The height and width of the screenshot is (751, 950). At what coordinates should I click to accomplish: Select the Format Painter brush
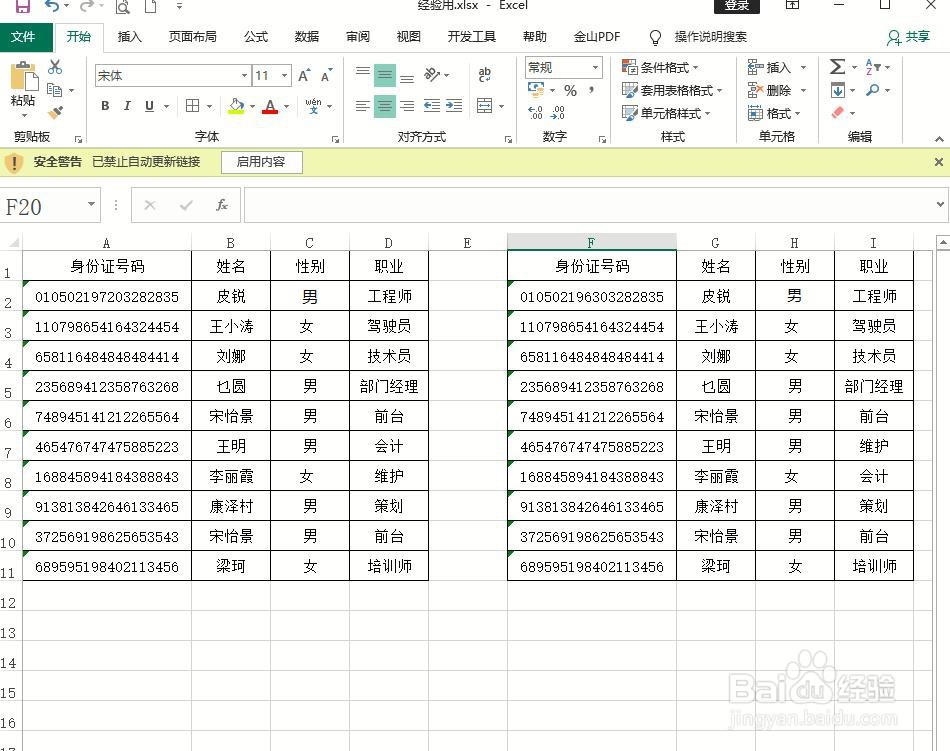coord(55,112)
